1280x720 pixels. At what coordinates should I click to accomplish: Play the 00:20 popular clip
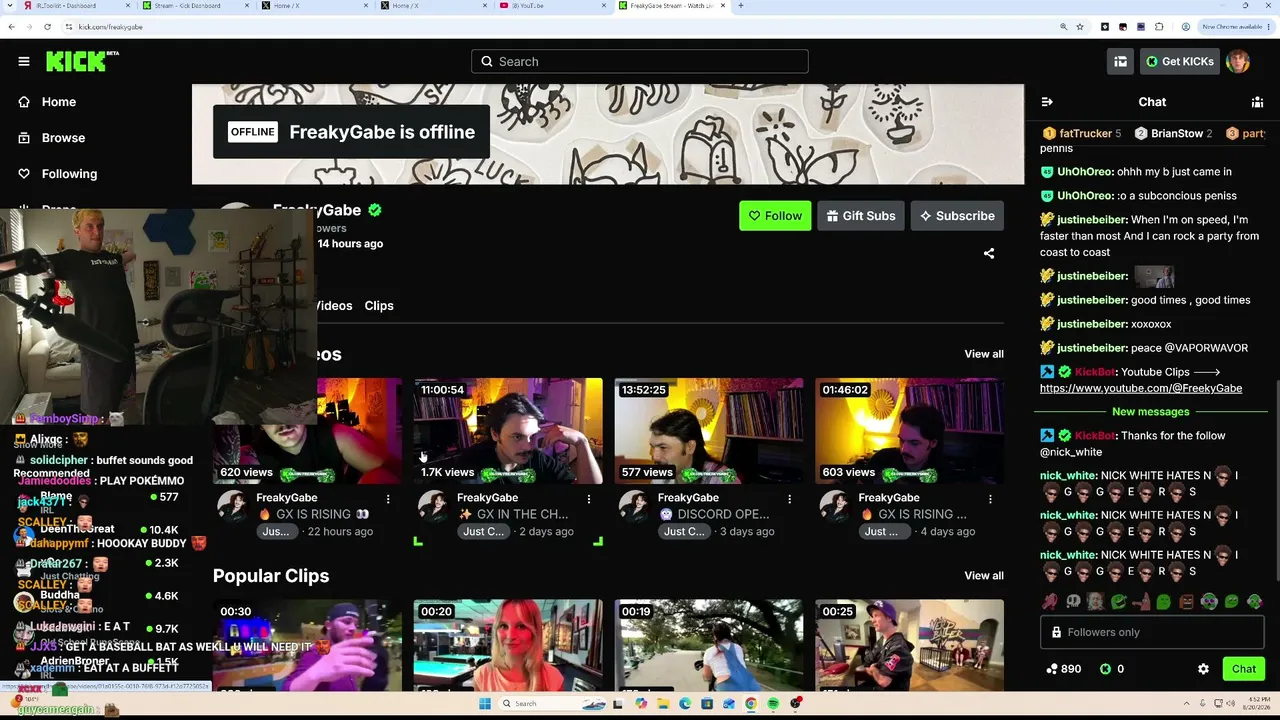coord(508,645)
